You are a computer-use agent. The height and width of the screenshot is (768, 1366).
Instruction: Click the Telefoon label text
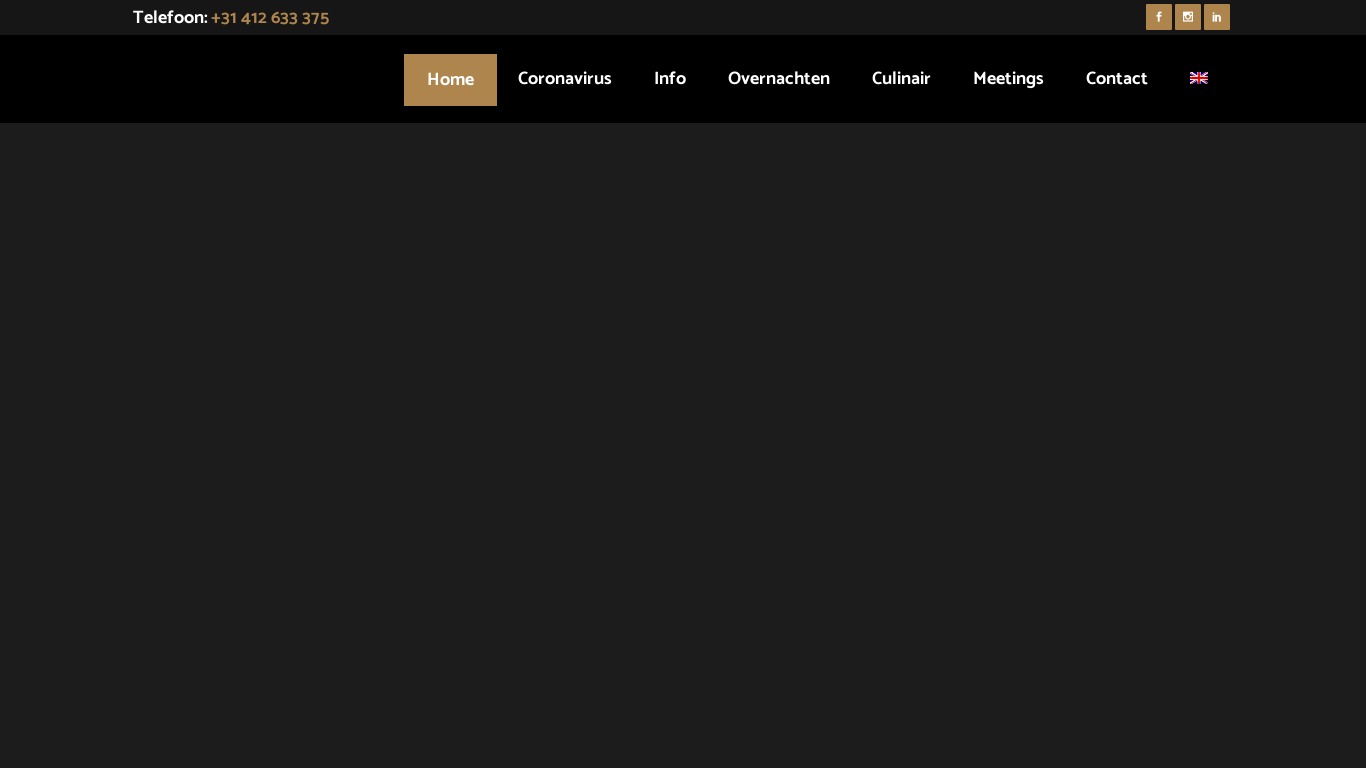(x=169, y=18)
